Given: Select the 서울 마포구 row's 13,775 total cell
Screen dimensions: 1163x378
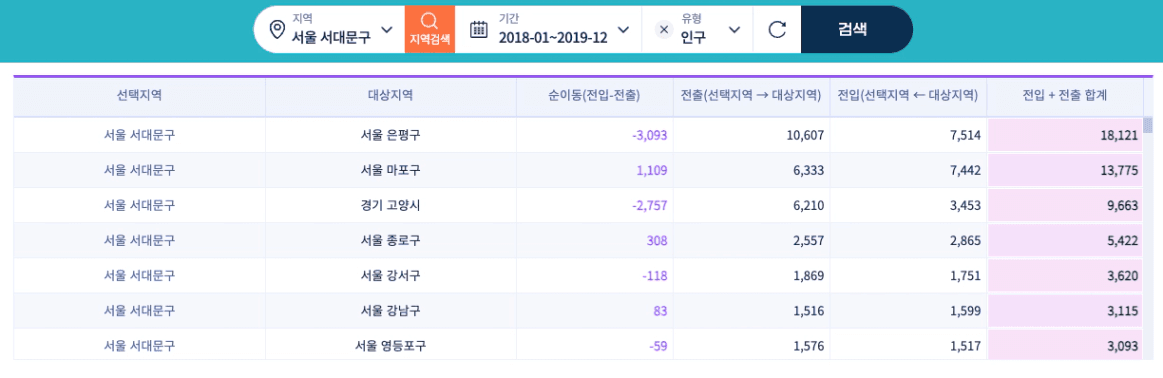Looking at the screenshot, I should 1064,170.
